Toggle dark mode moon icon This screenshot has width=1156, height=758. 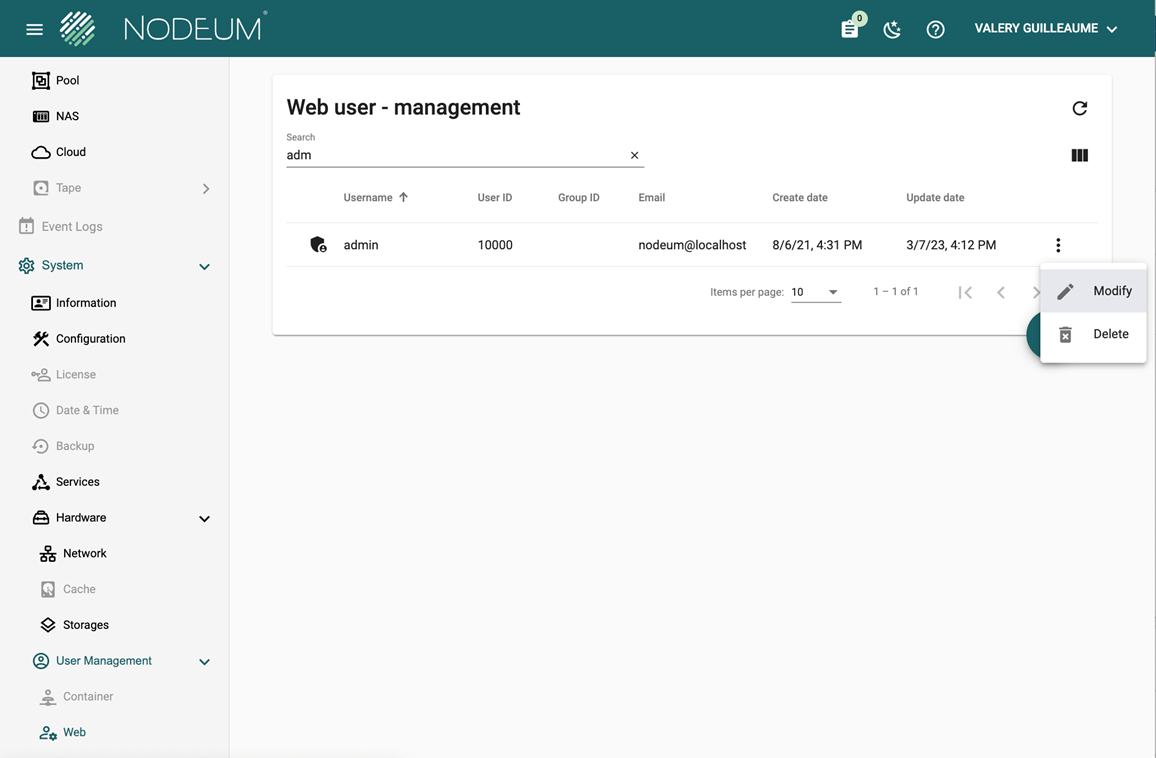892,29
